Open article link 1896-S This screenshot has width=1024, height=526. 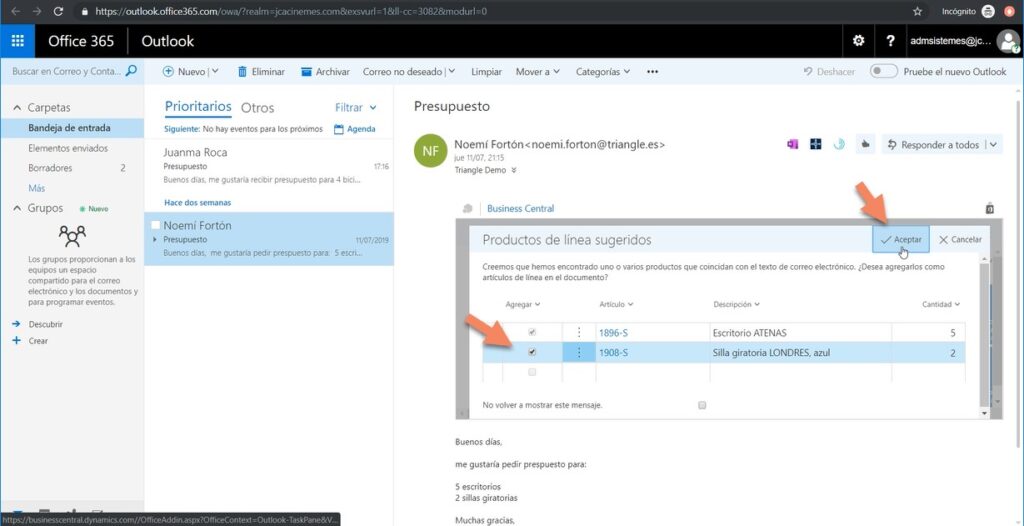point(613,332)
